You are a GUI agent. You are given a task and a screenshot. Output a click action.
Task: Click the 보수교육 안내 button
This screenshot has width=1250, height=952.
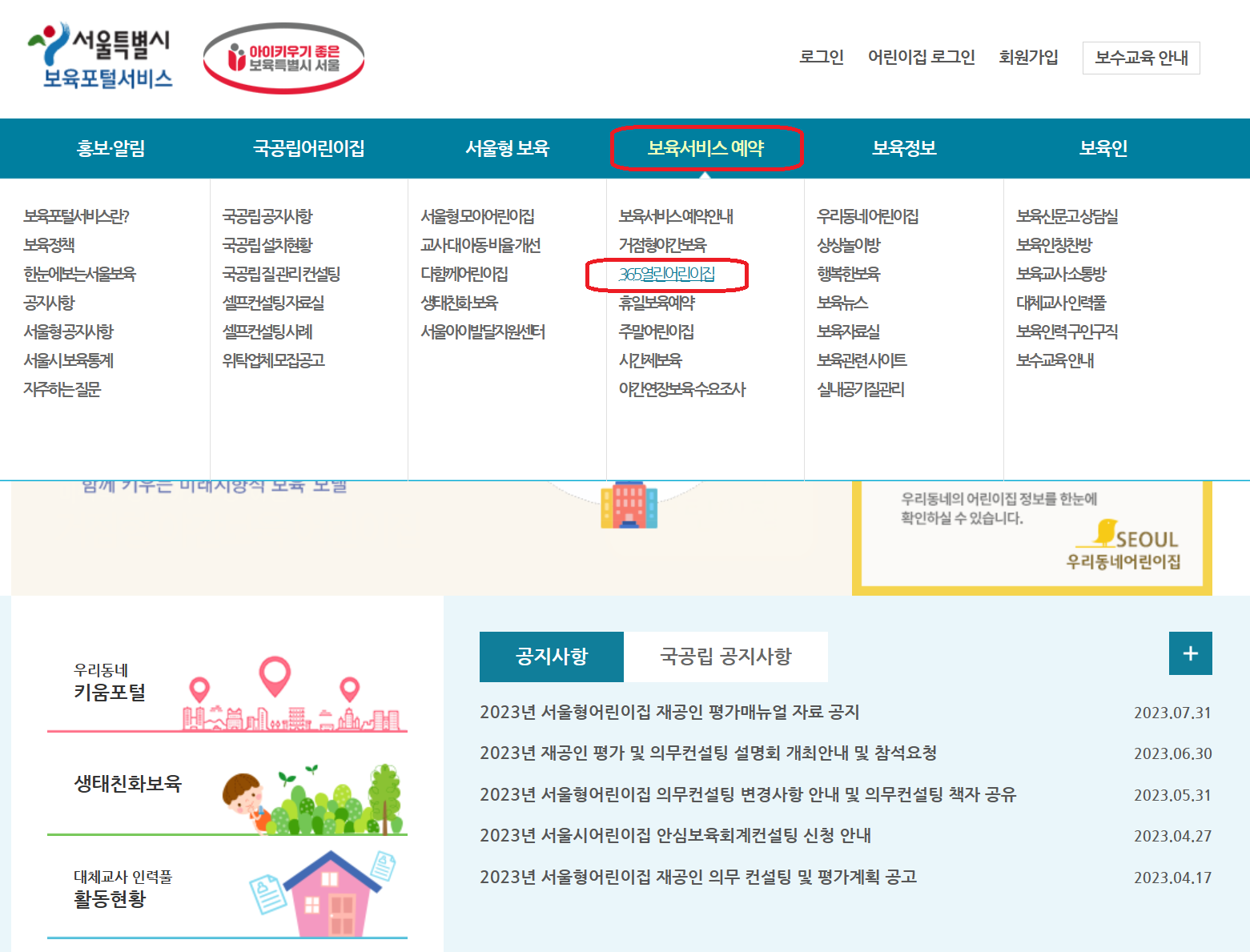tap(1140, 58)
